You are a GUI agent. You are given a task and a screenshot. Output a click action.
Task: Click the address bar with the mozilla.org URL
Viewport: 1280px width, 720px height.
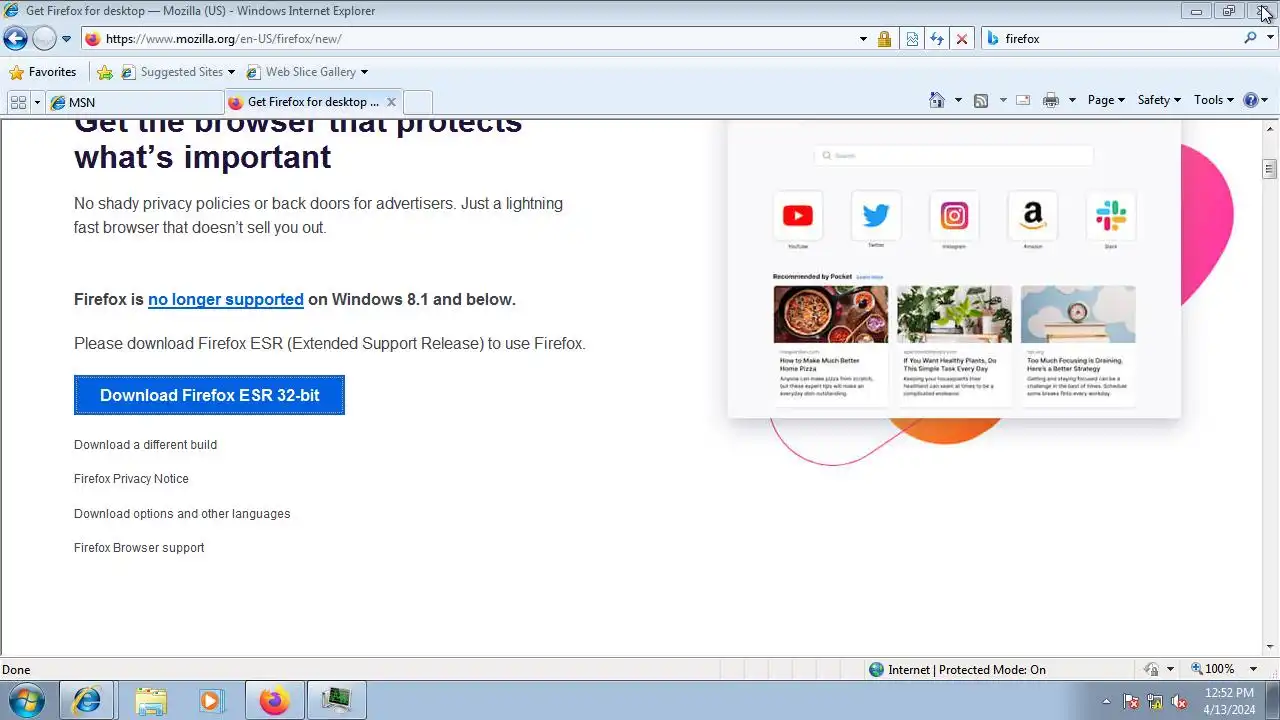click(470, 39)
